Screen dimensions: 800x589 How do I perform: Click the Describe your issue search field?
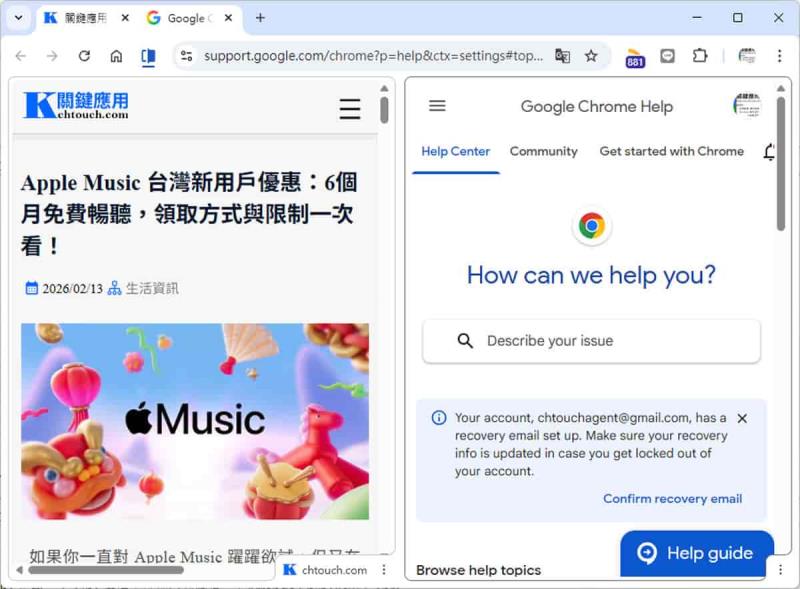[x=591, y=341]
